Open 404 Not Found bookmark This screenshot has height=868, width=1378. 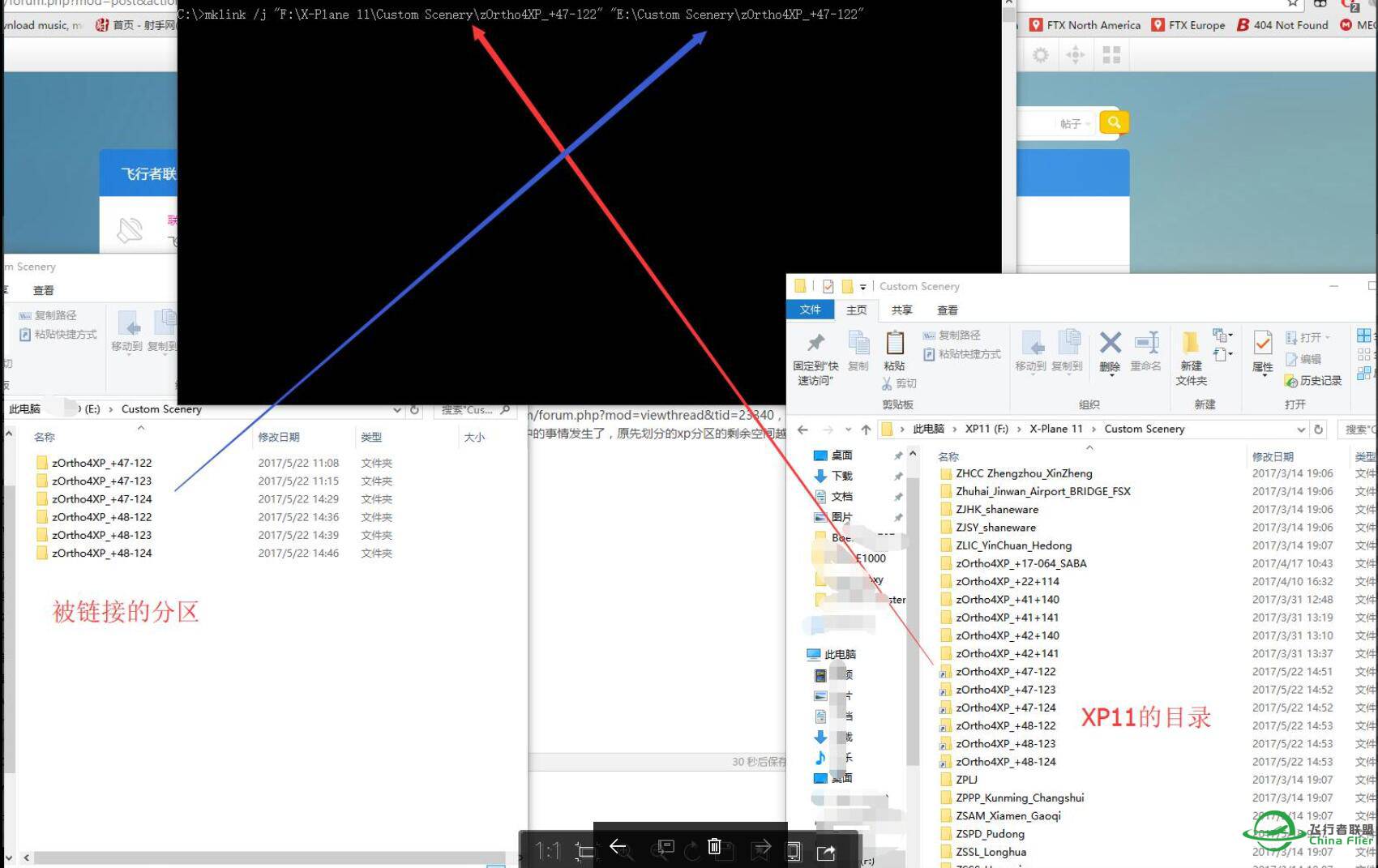point(1282,25)
